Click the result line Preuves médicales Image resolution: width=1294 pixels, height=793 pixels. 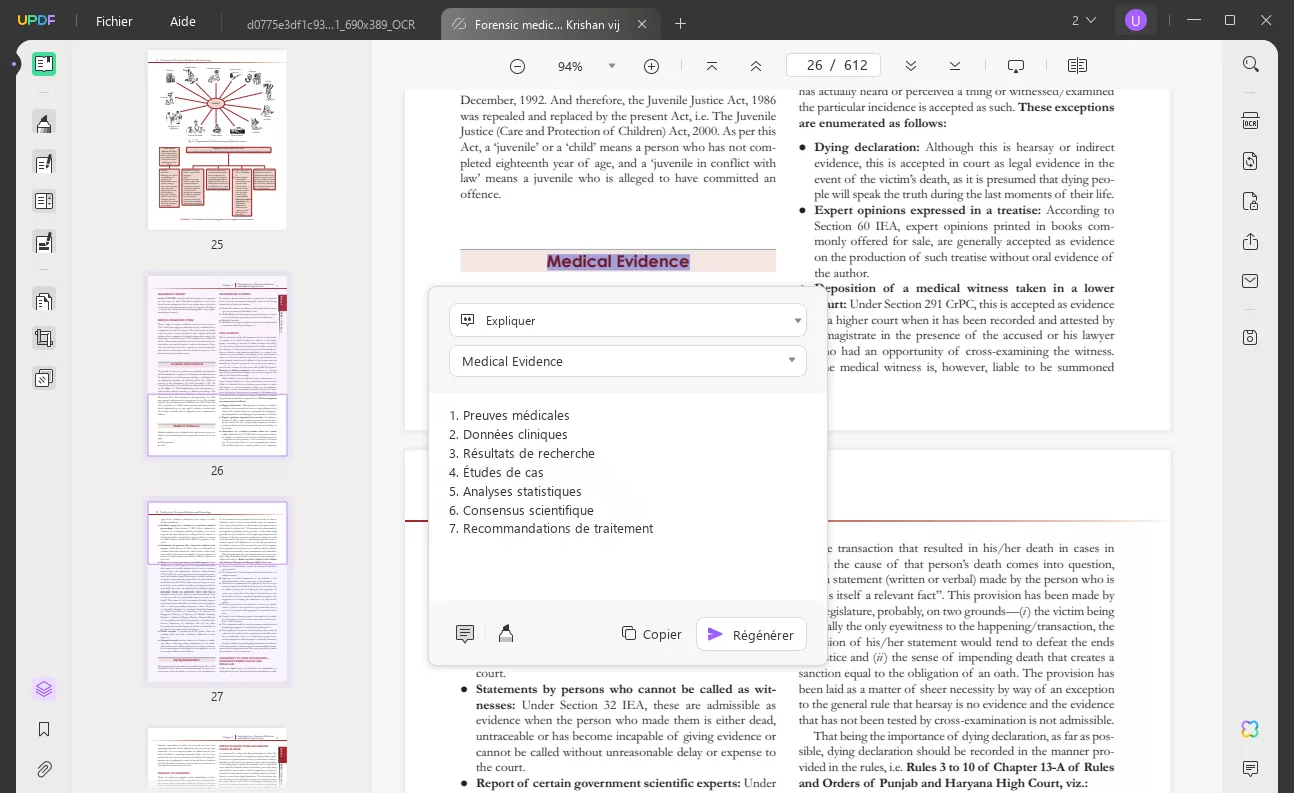(516, 415)
